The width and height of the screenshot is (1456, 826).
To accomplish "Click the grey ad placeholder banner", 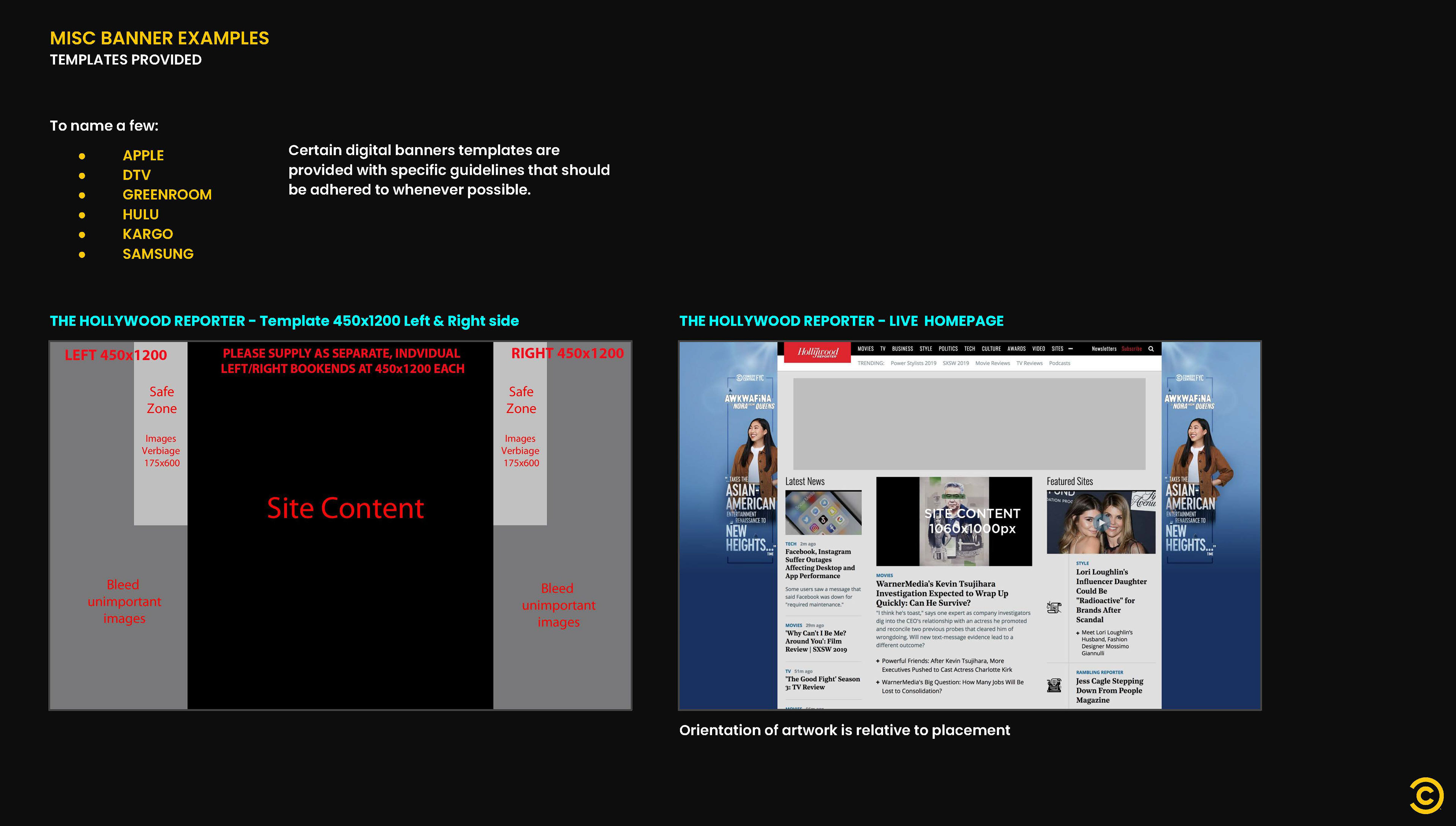I will (970, 424).
